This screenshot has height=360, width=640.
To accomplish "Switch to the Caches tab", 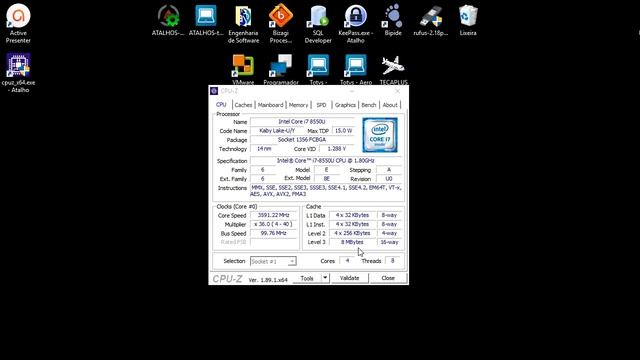I will coord(243,105).
